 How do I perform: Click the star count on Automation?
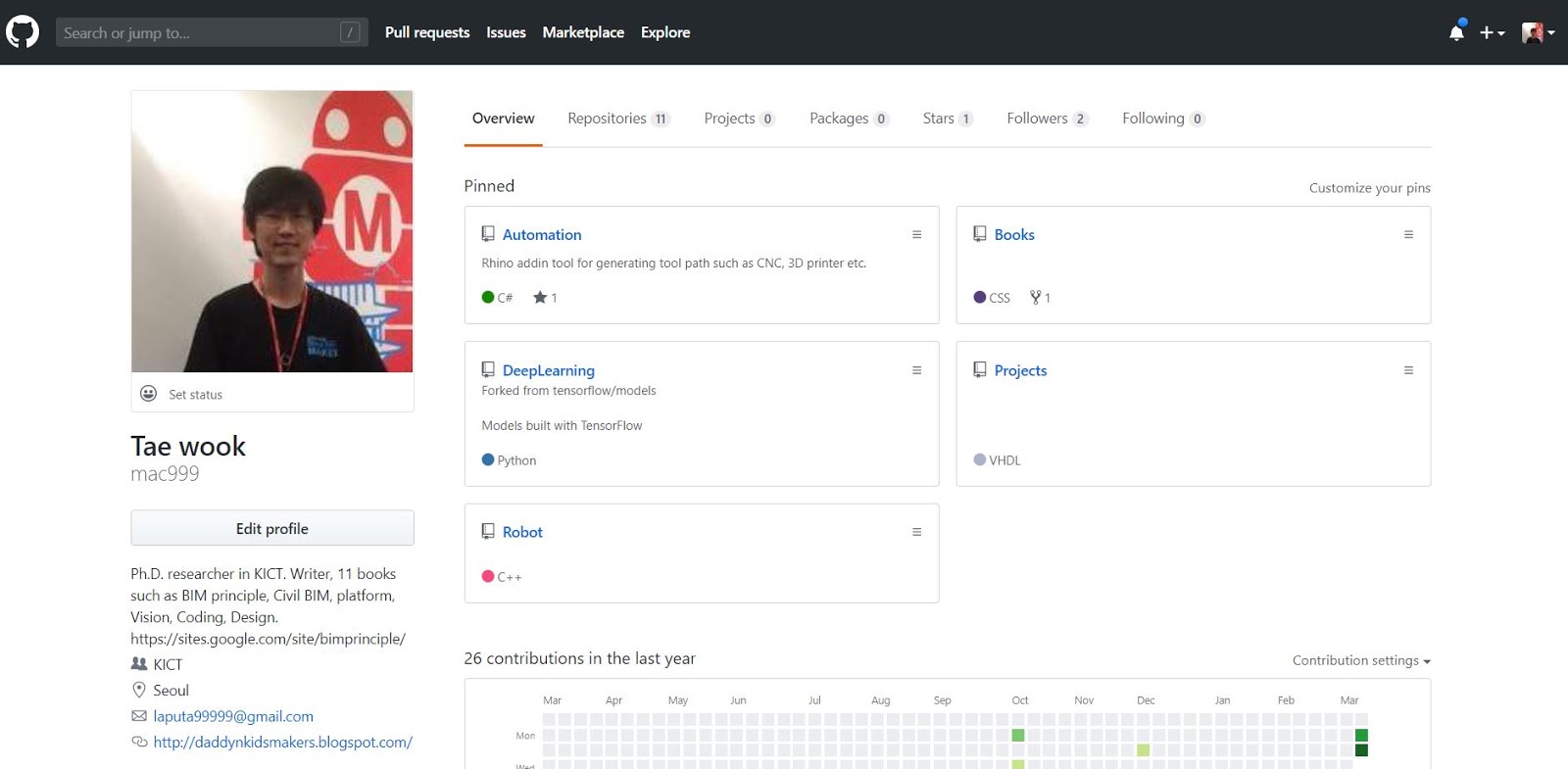click(x=545, y=298)
